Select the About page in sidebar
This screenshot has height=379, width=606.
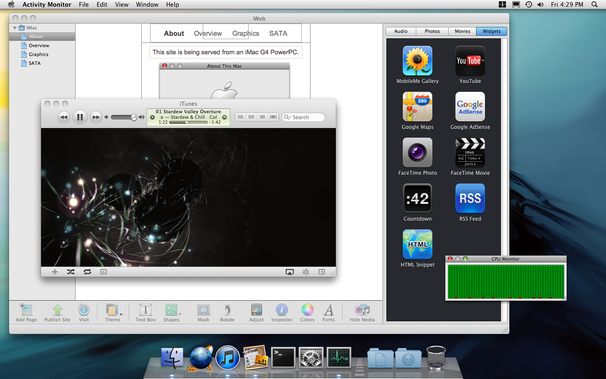[43, 37]
